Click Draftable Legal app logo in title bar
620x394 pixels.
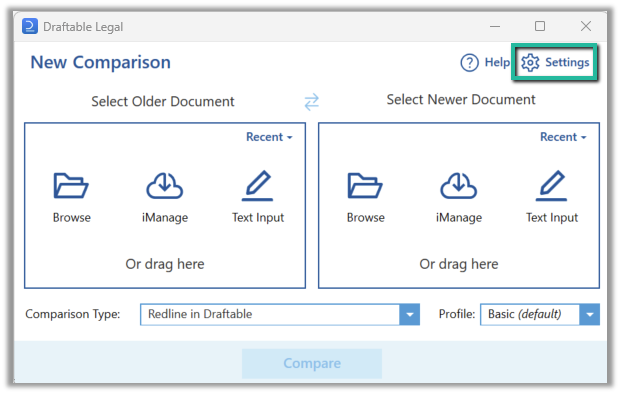click(x=30, y=27)
